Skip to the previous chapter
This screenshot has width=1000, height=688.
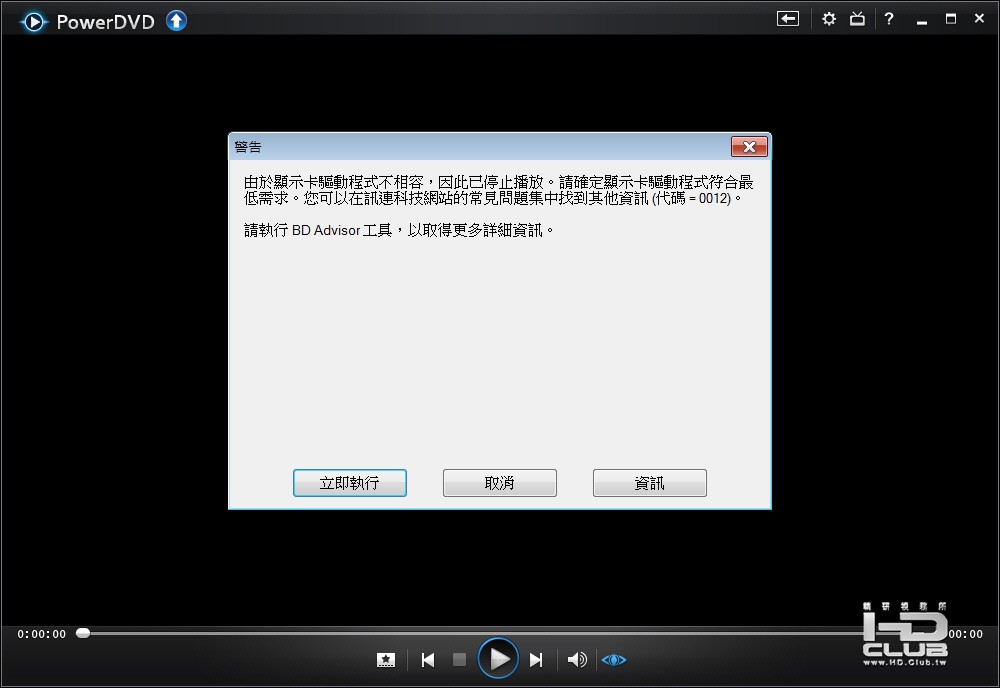(x=428, y=660)
